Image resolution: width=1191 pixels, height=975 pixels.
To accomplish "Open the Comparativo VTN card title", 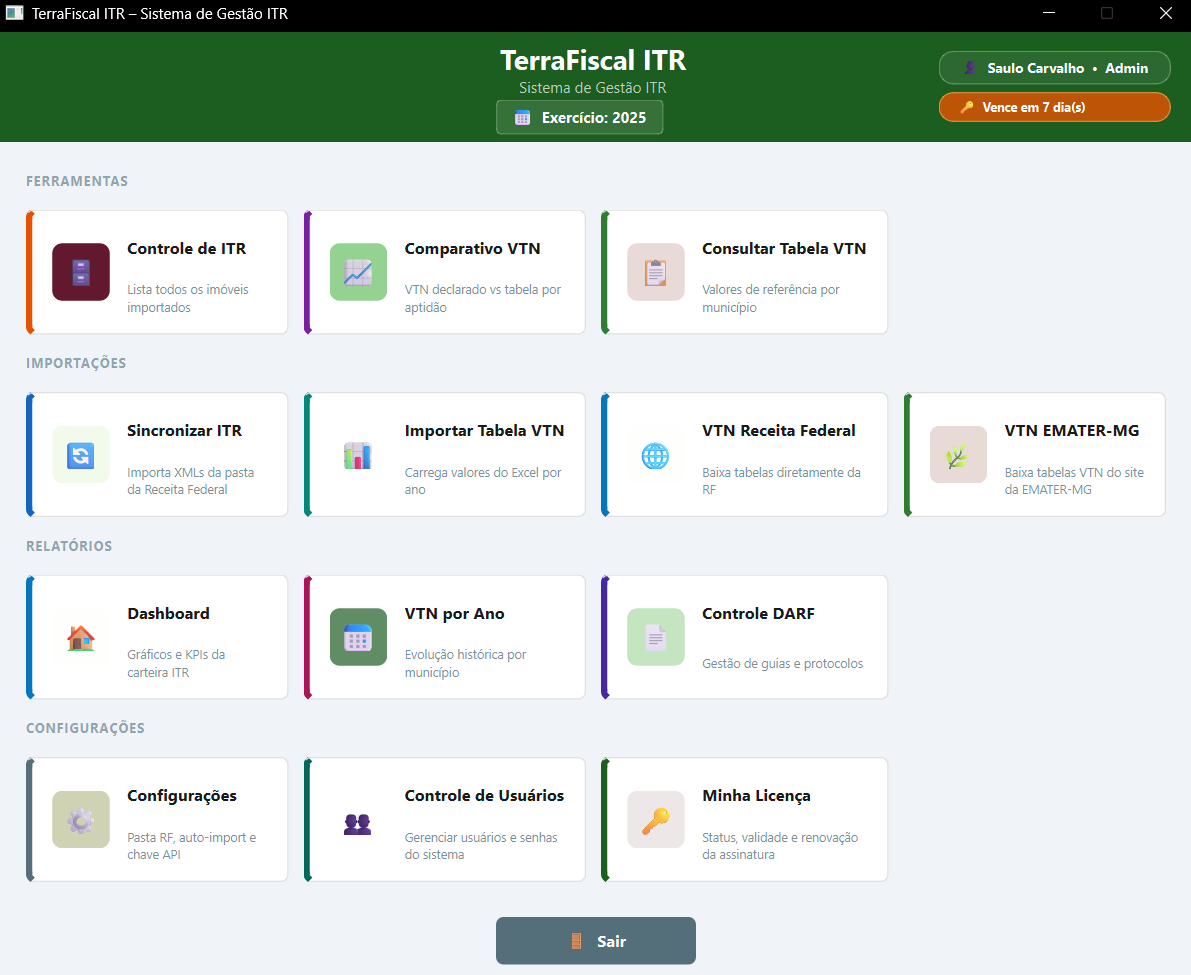I will point(472,248).
